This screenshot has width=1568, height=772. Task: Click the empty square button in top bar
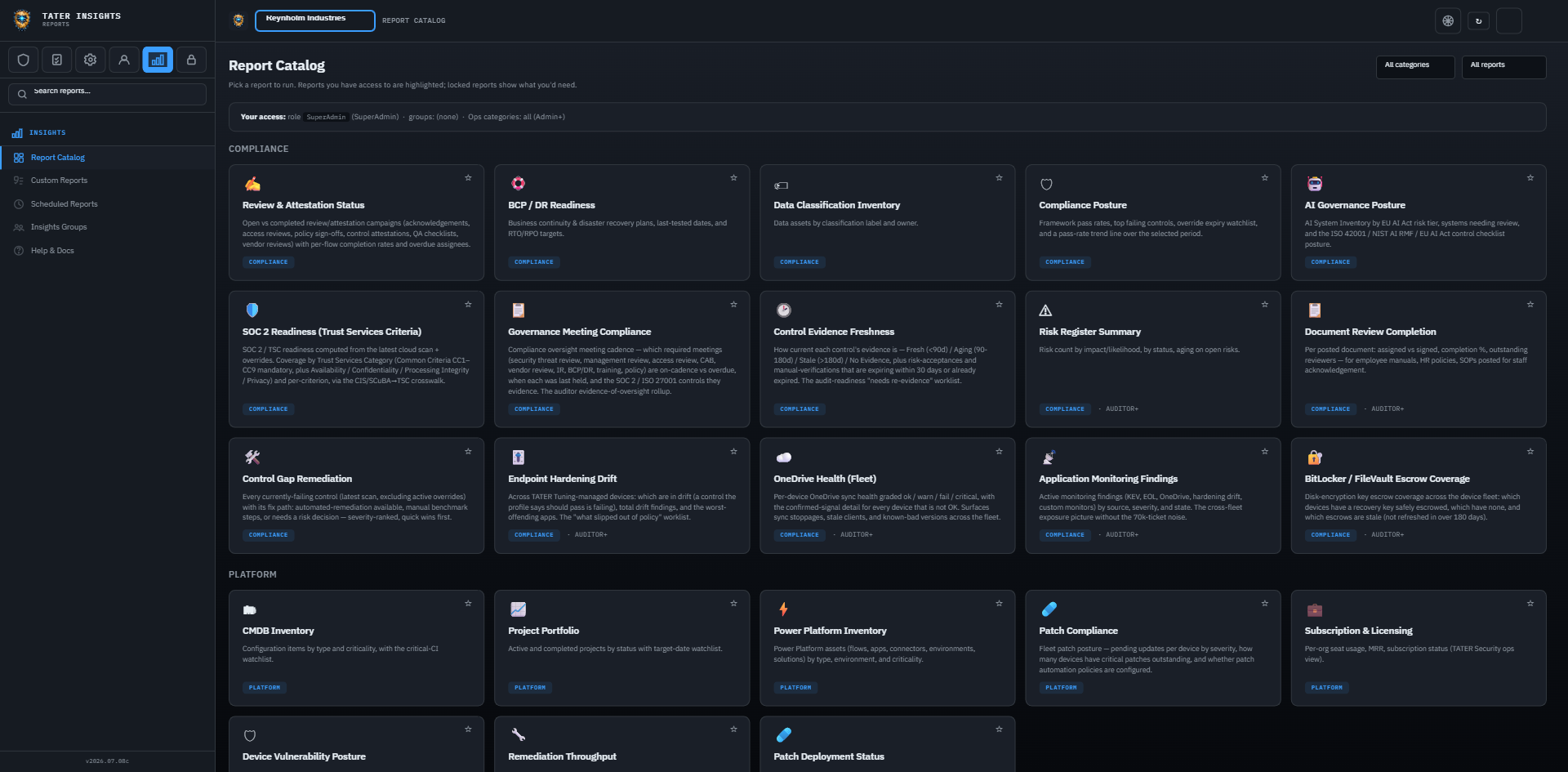click(1508, 21)
